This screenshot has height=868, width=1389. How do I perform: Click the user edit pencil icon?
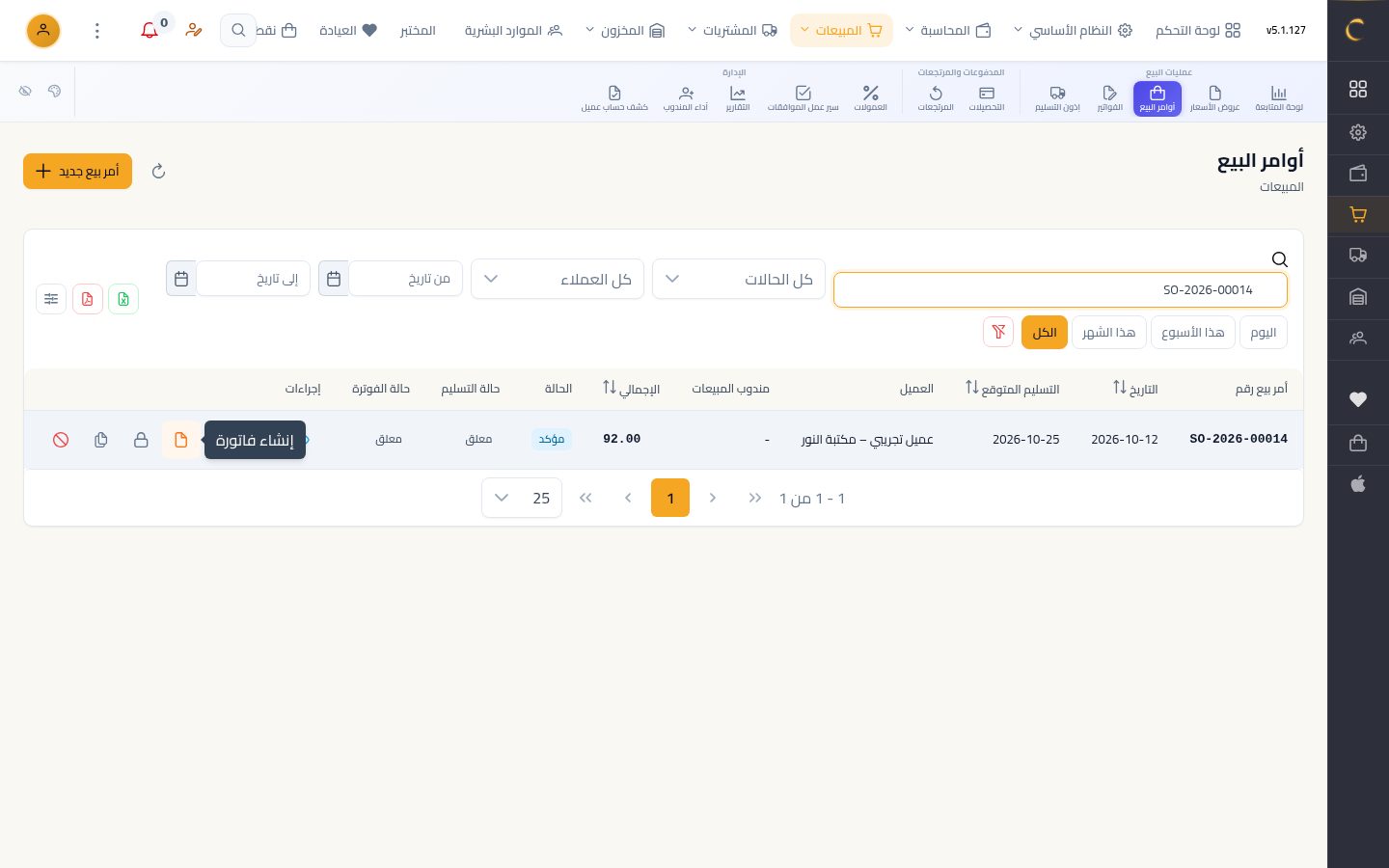tap(194, 31)
